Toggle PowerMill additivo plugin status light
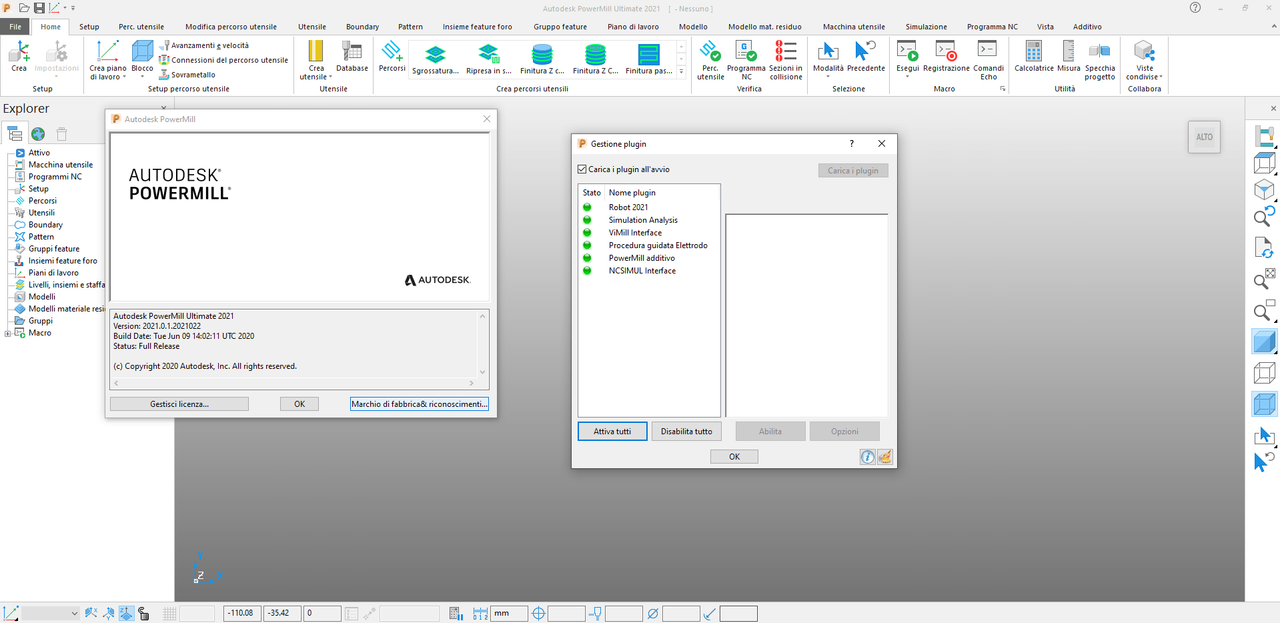 (x=588, y=258)
